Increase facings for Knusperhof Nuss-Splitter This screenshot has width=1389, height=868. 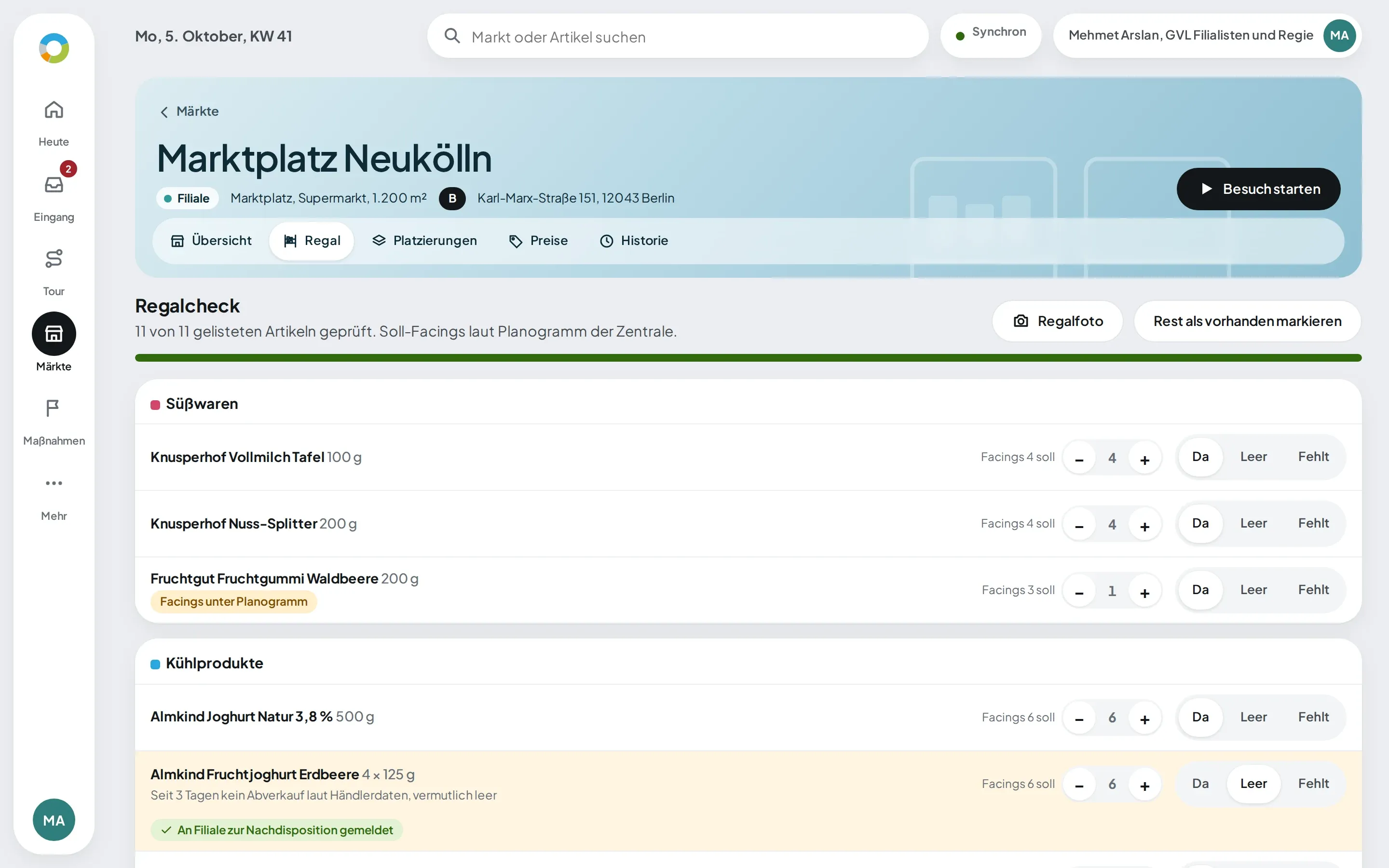[x=1144, y=524]
